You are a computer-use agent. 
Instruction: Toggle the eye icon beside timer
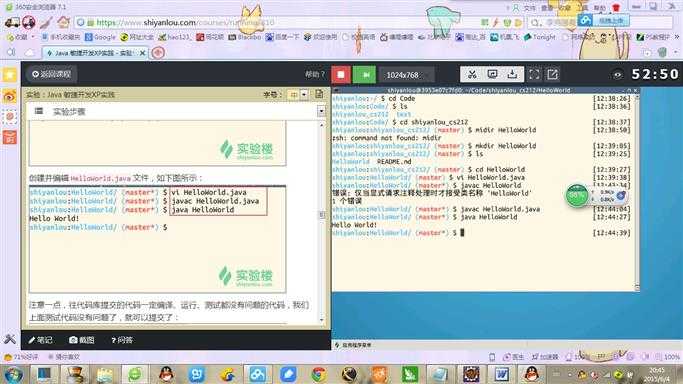[x=617, y=75]
